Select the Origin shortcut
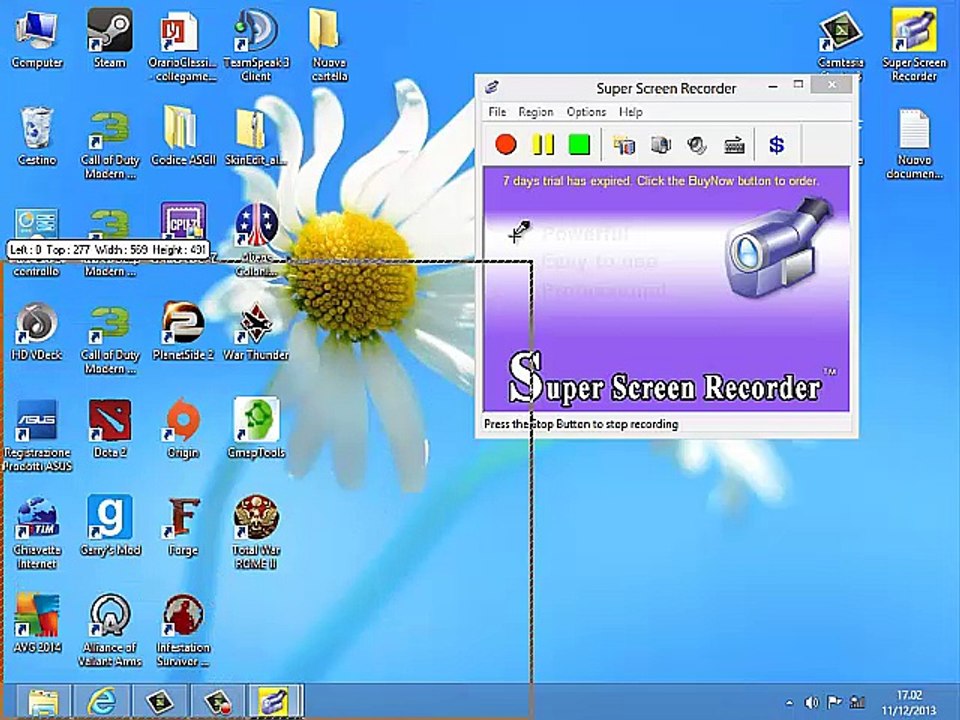 182,430
